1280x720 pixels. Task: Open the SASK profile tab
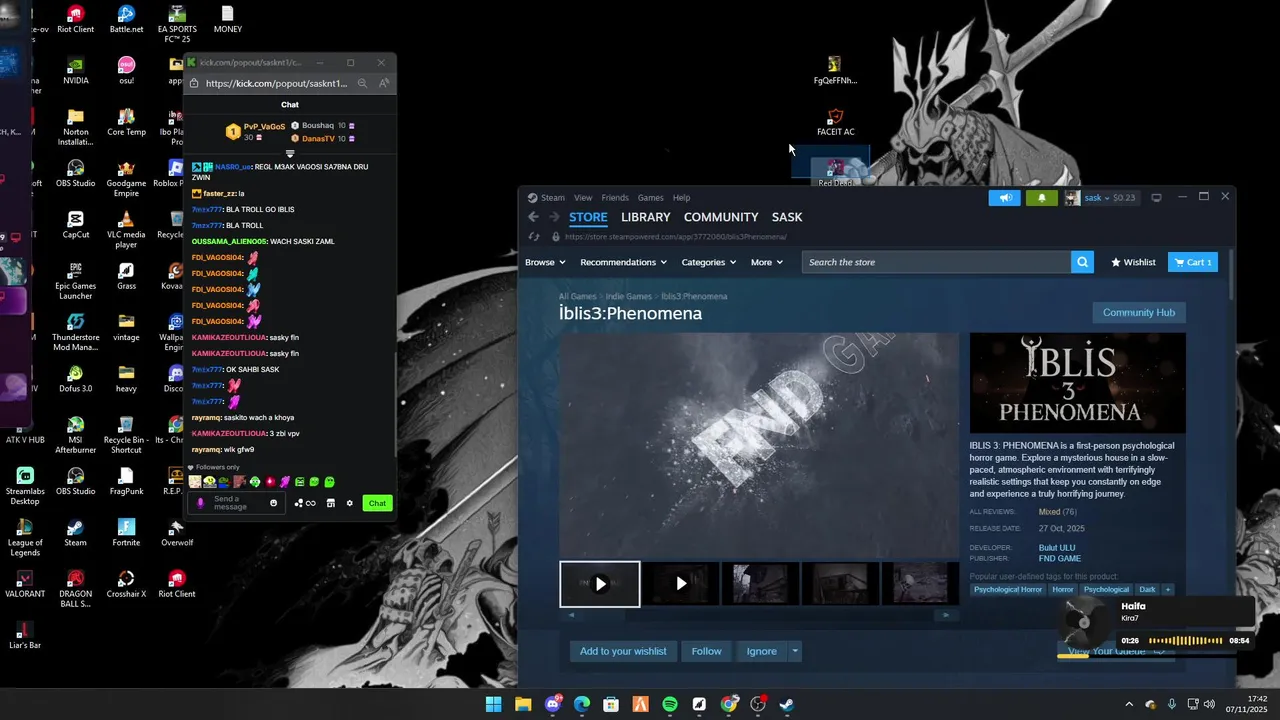coord(787,217)
